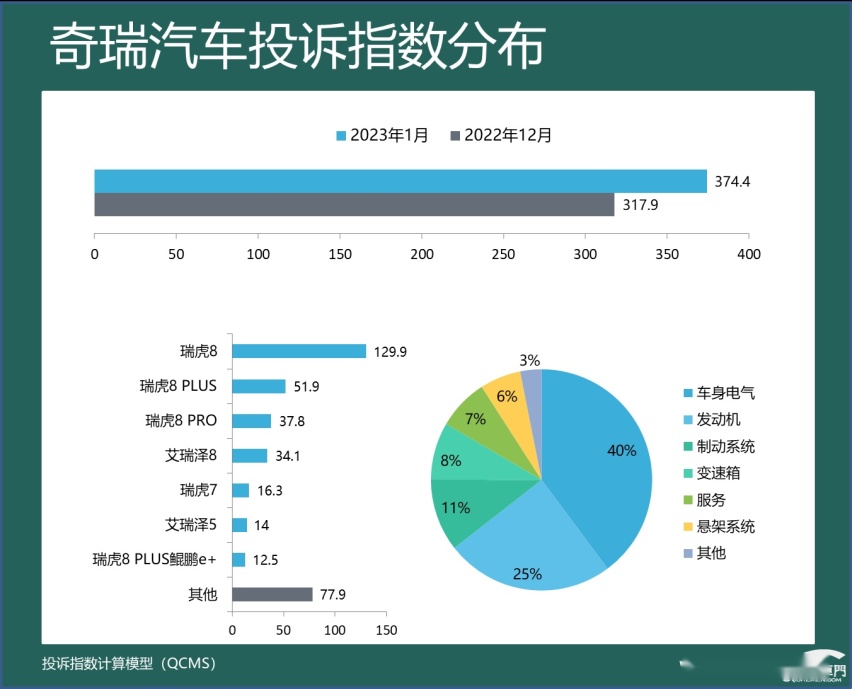Select the blue bar valued 374.4
The image size is (852, 689).
(400, 181)
